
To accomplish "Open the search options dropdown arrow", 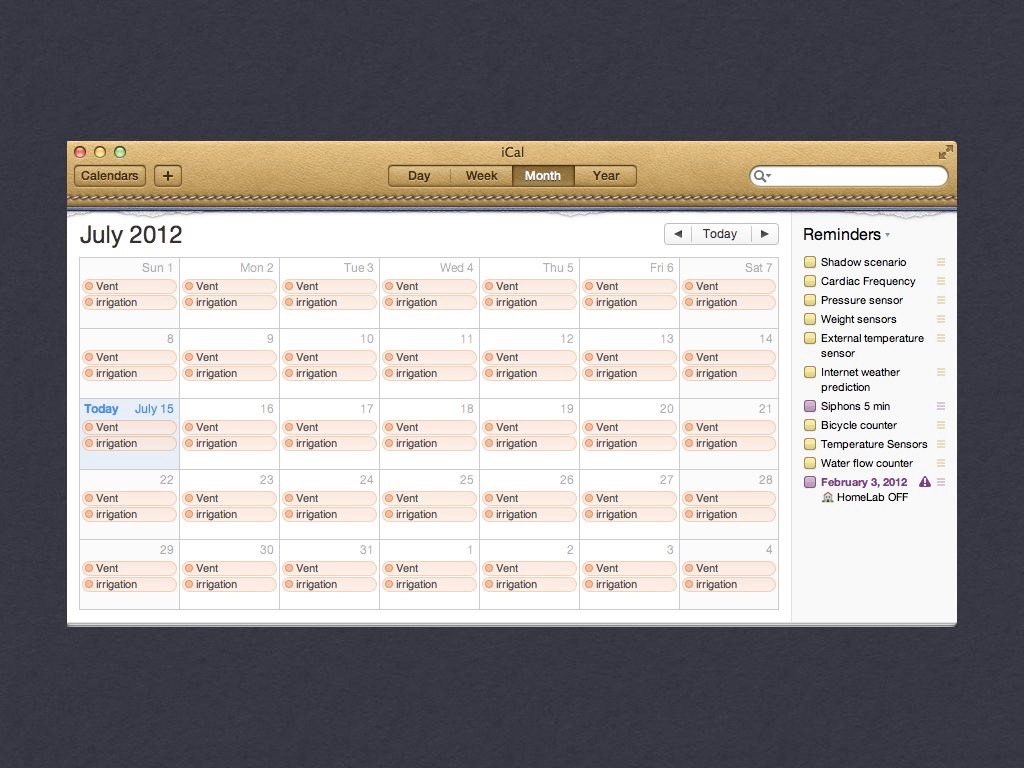I will [x=768, y=177].
